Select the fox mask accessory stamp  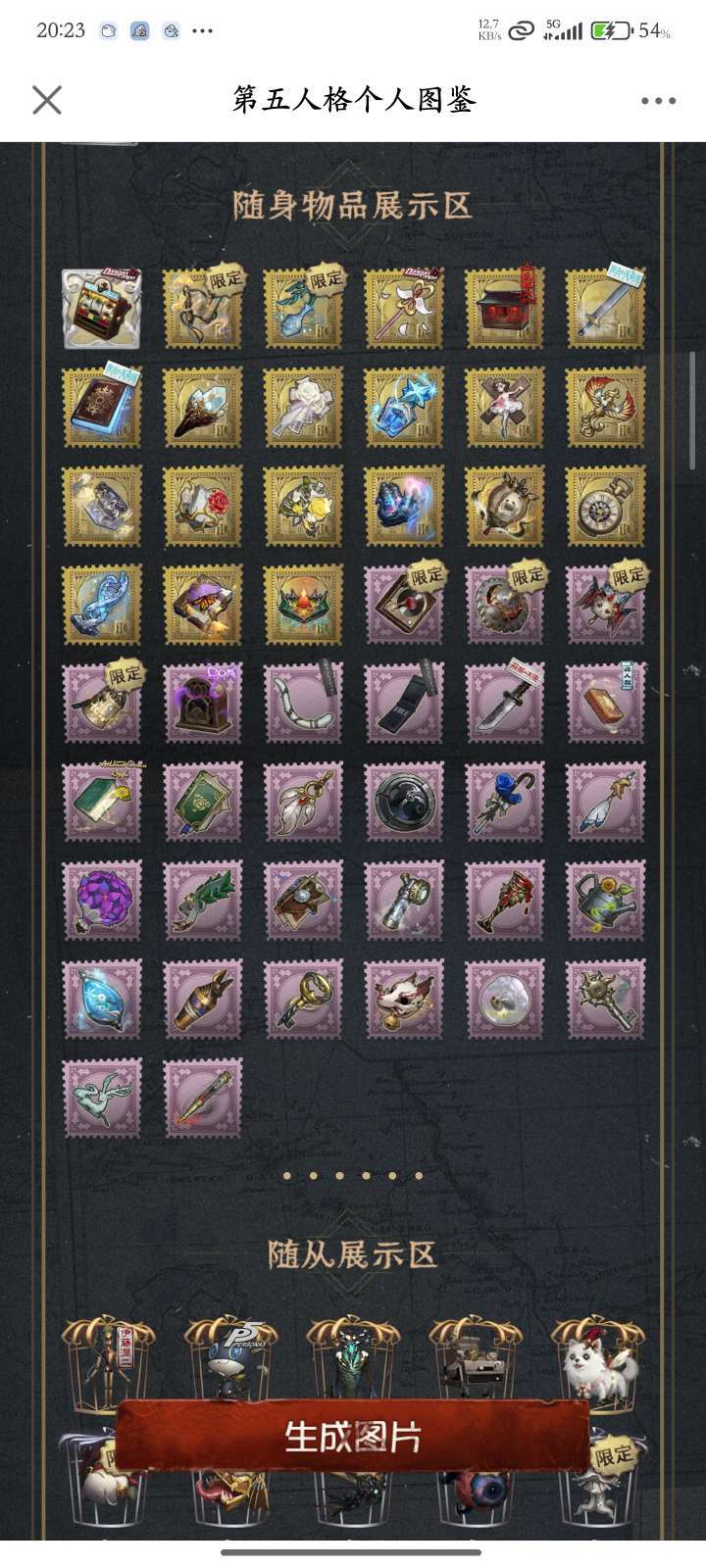[403, 999]
